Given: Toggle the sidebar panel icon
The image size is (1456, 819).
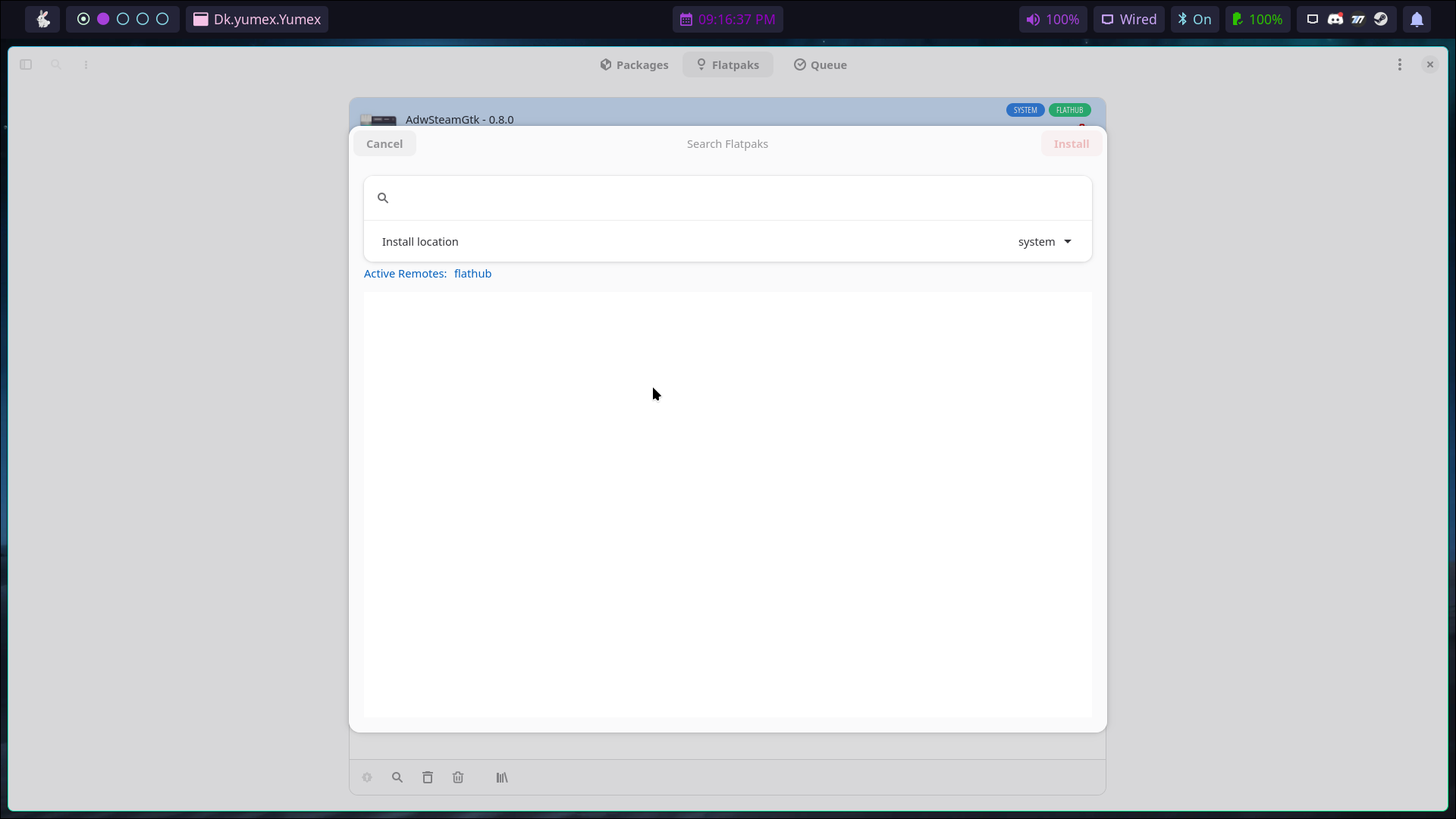Looking at the screenshot, I should pyautogui.click(x=26, y=65).
